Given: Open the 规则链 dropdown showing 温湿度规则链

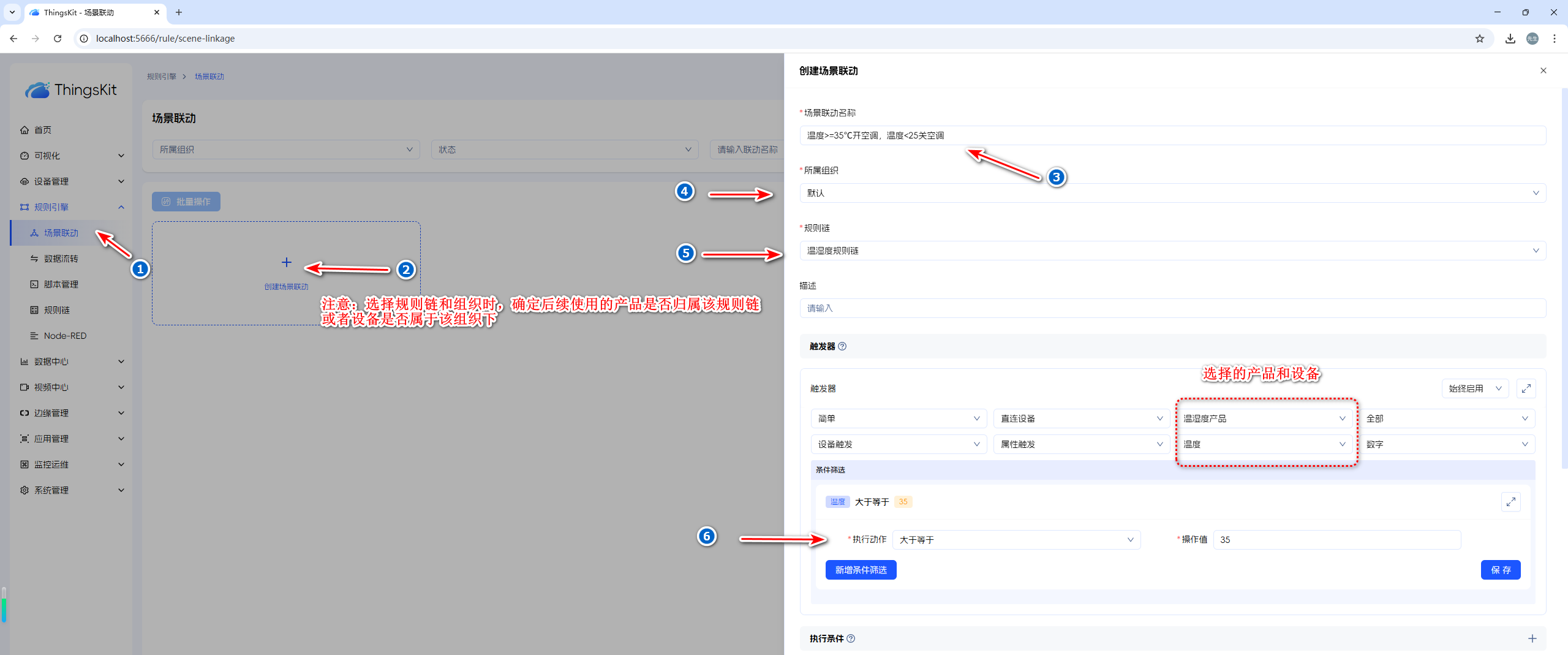Looking at the screenshot, I should (1172, 251).
